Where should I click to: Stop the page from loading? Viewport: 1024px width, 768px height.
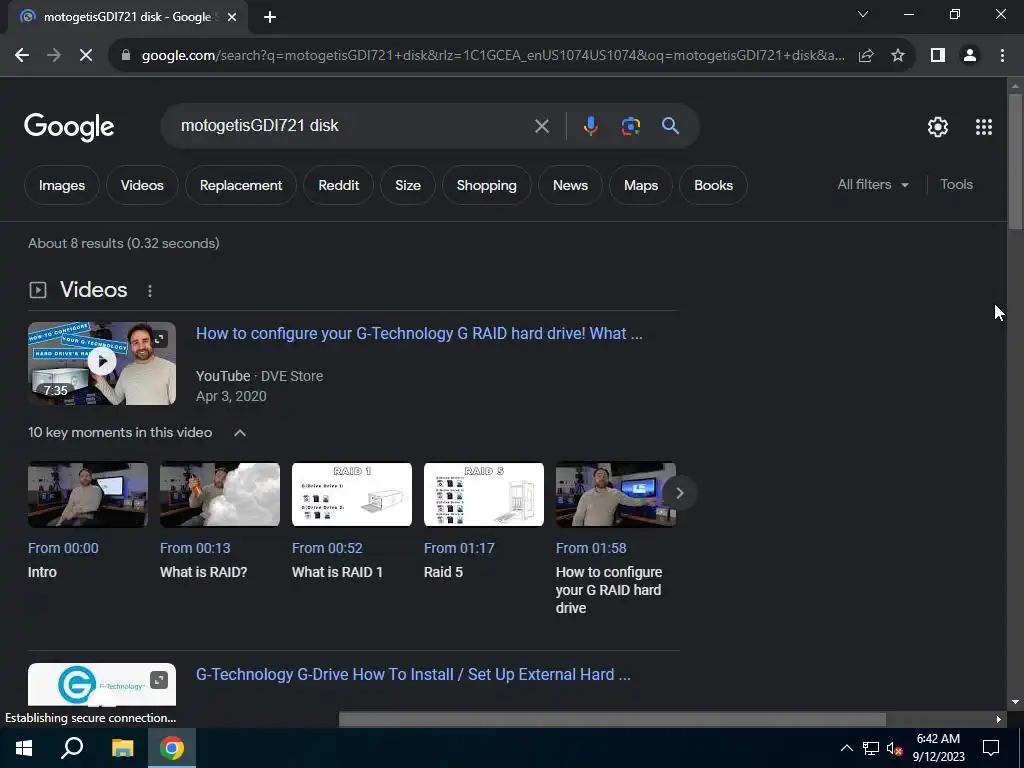click(x=86, y=56)
